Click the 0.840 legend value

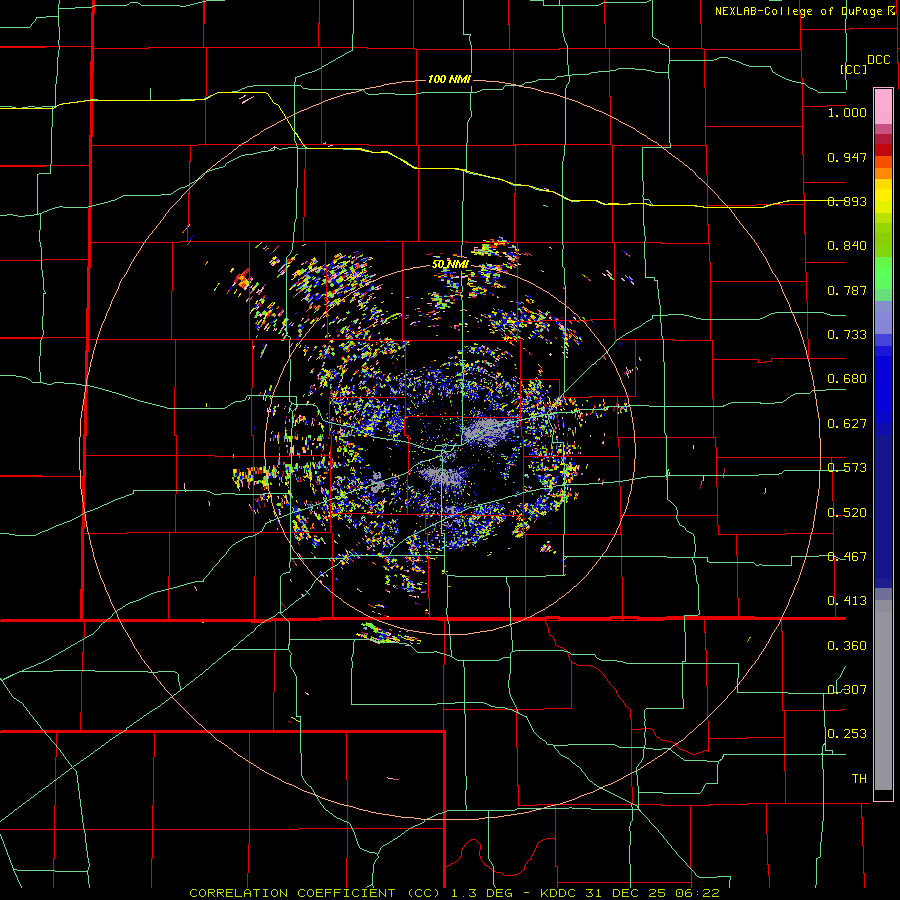tap(847, 246)
